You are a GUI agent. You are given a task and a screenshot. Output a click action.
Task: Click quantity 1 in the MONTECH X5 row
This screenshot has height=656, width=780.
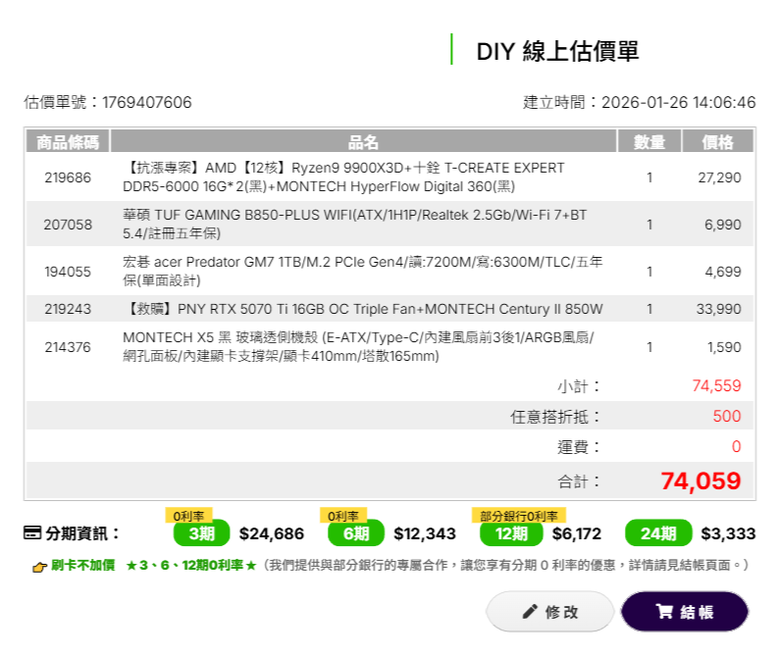pyautogui.click(x=649, y=347)
